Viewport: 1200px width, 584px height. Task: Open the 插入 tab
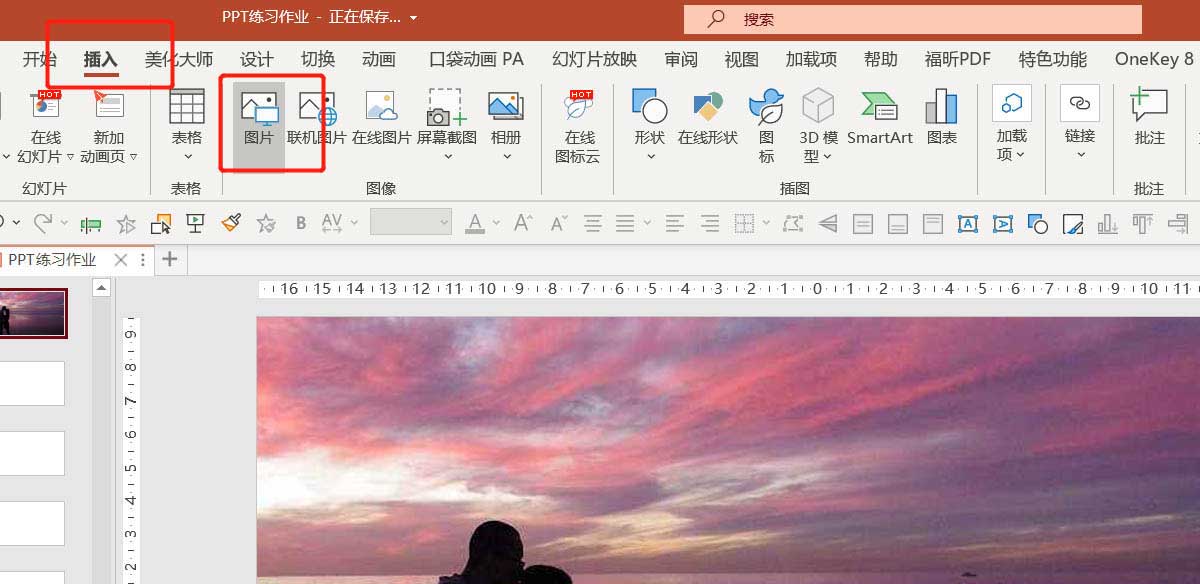coord(100,59)
